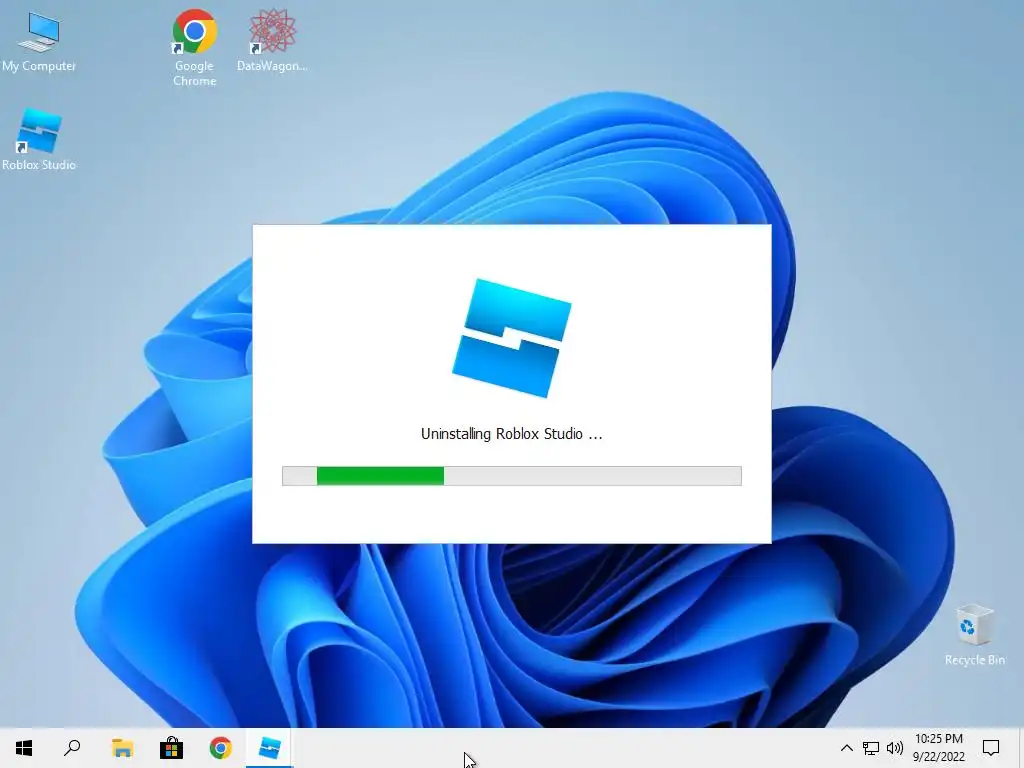Select the Google Chrome desktop shortcut
The image size is (1024, 768).
click(x=195, y=48)
